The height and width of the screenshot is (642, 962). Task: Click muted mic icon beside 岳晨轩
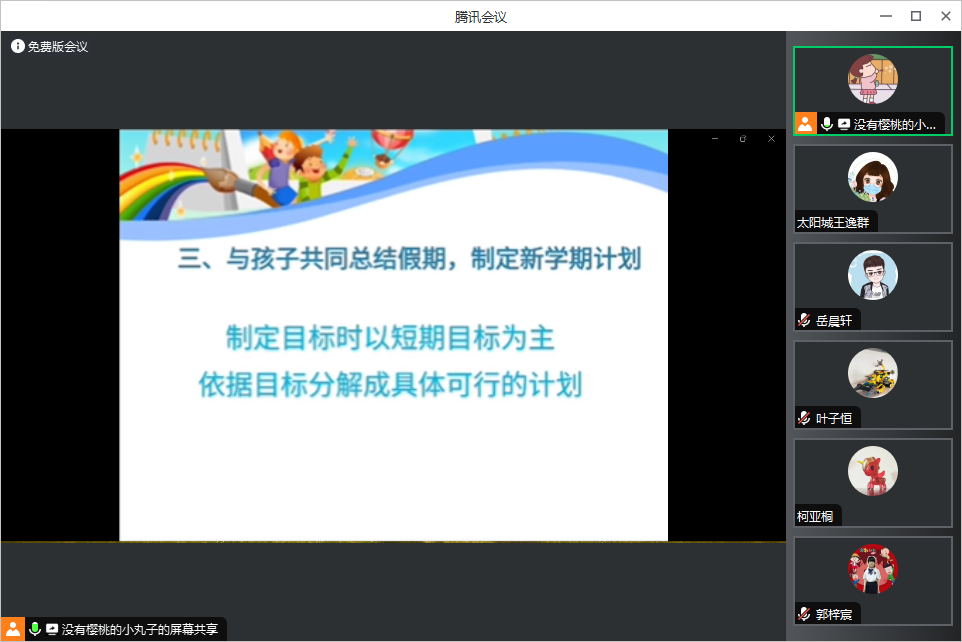pos(804,320)
